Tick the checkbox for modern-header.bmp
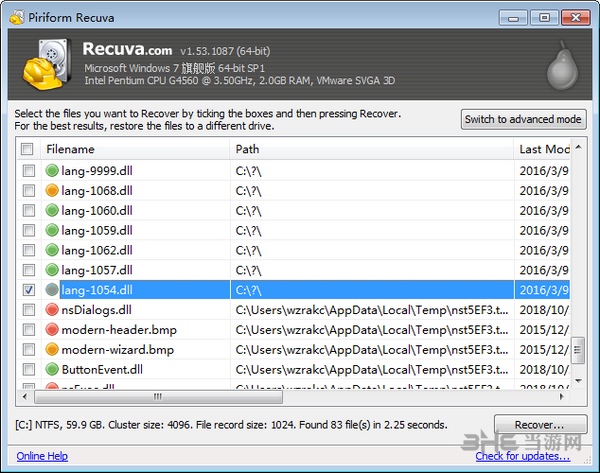Image resolution: width=600 pixels, height=473 pixels. coord(29,330)
